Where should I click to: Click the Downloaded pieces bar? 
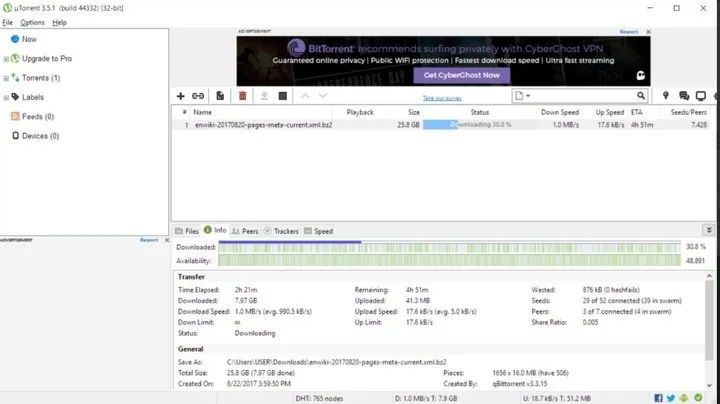click(450, 247)
